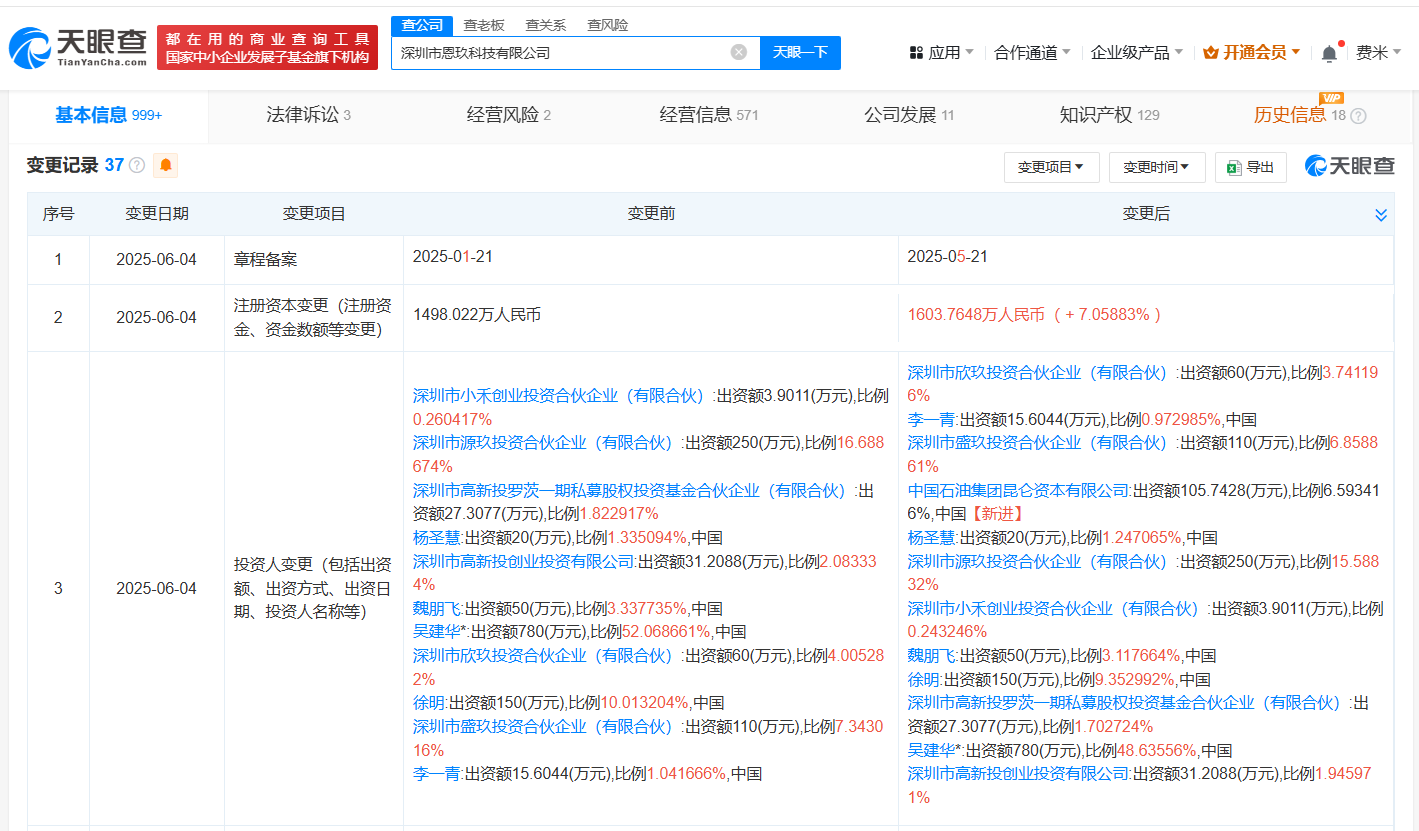The image size is (1419, 831).
Task: Switch to the 知识产权 tab
Action: pyautogui.click(x=1109, y=115)
